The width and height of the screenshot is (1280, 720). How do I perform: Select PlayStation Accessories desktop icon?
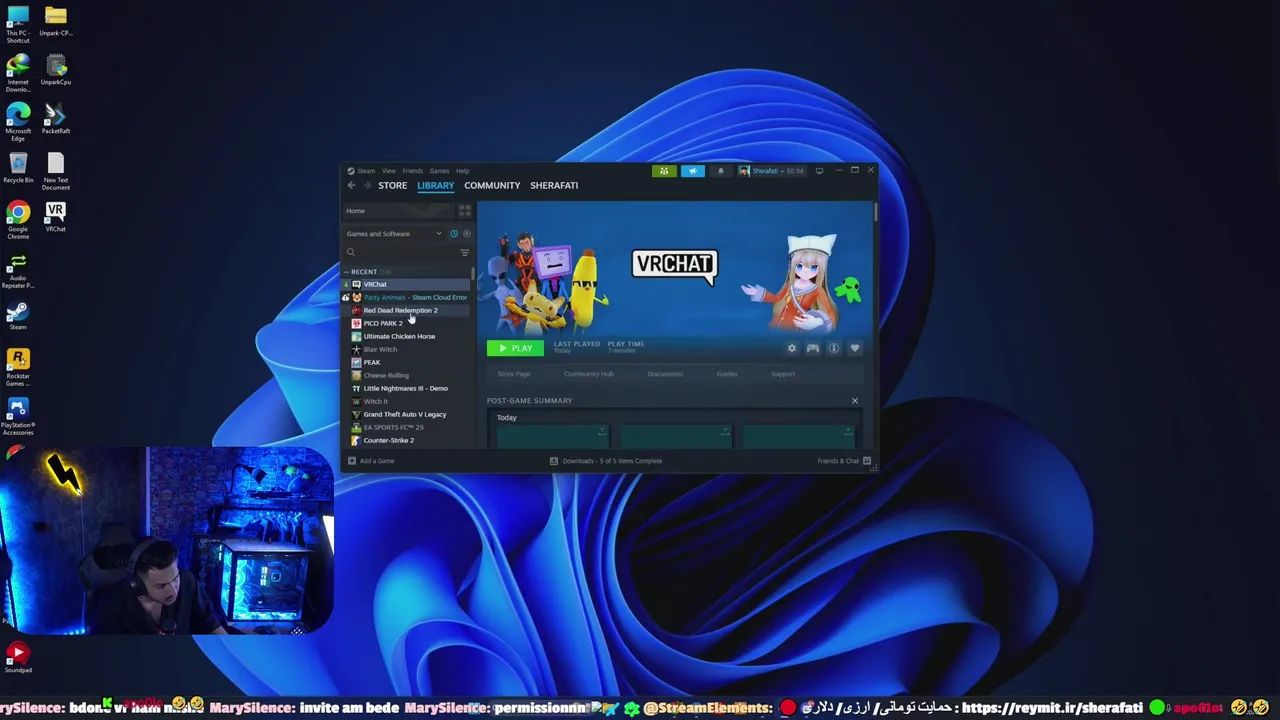point(18,416)
